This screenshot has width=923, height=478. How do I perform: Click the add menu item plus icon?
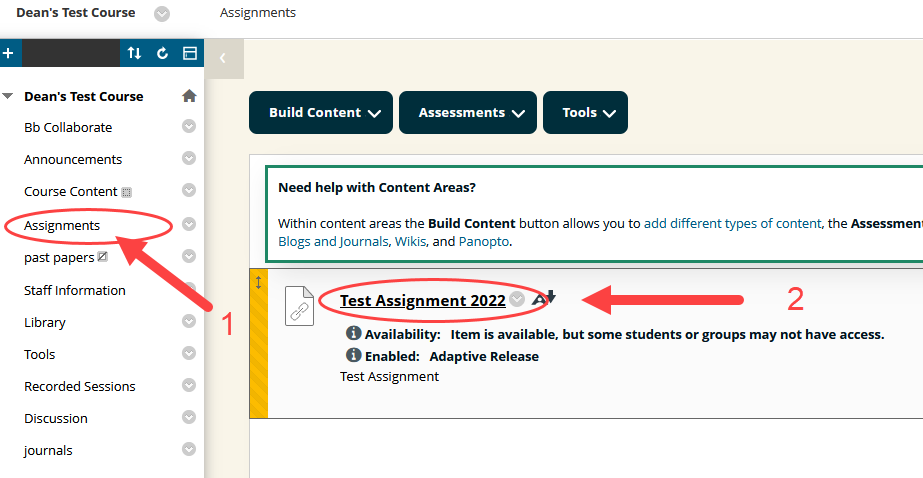pyautogui.click(x=8, y=53)
